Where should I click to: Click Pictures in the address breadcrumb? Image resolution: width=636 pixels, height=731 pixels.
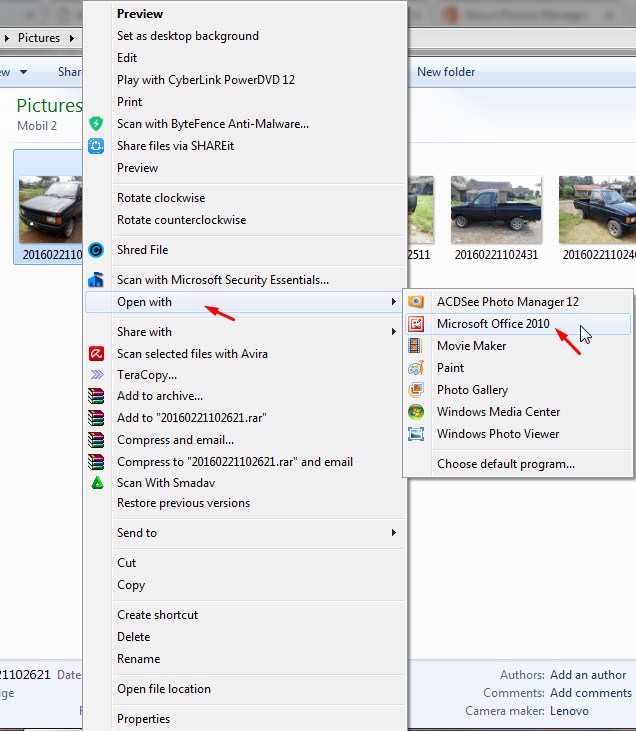[39, 38]
